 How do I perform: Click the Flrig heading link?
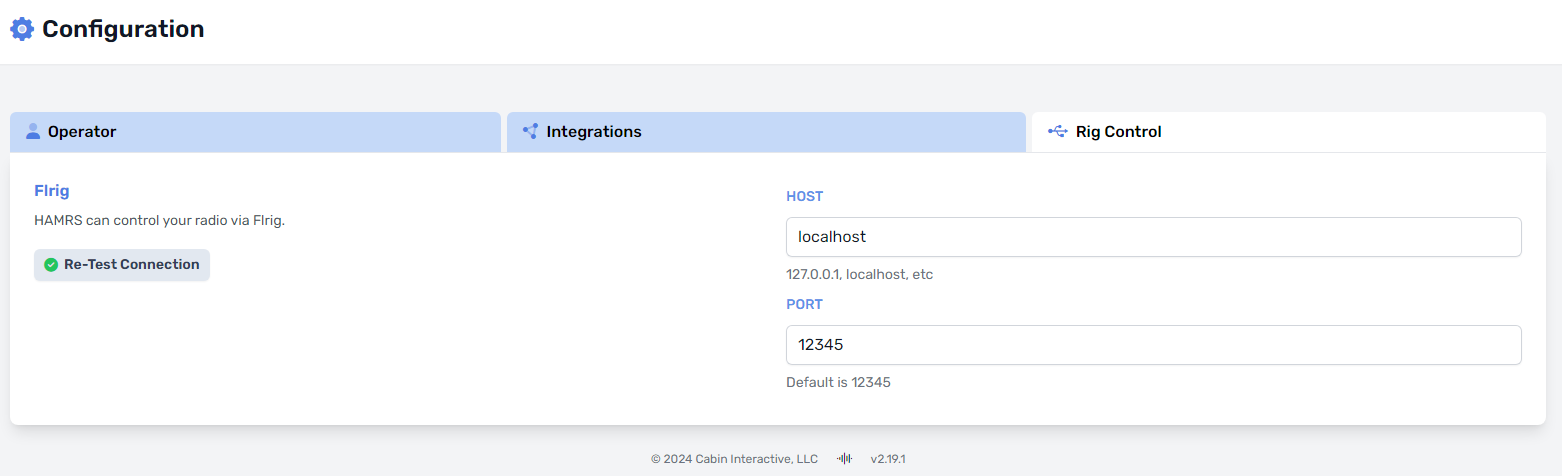click(52, 191)
